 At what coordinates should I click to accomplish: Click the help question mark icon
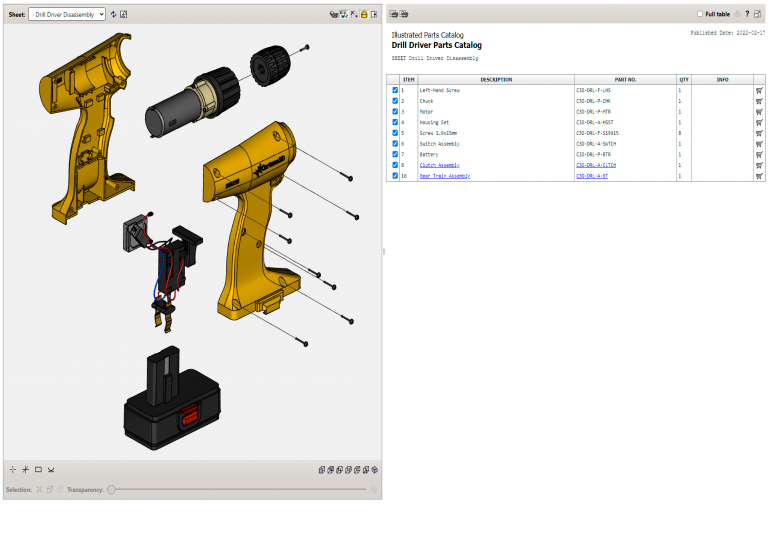[747, 14]
